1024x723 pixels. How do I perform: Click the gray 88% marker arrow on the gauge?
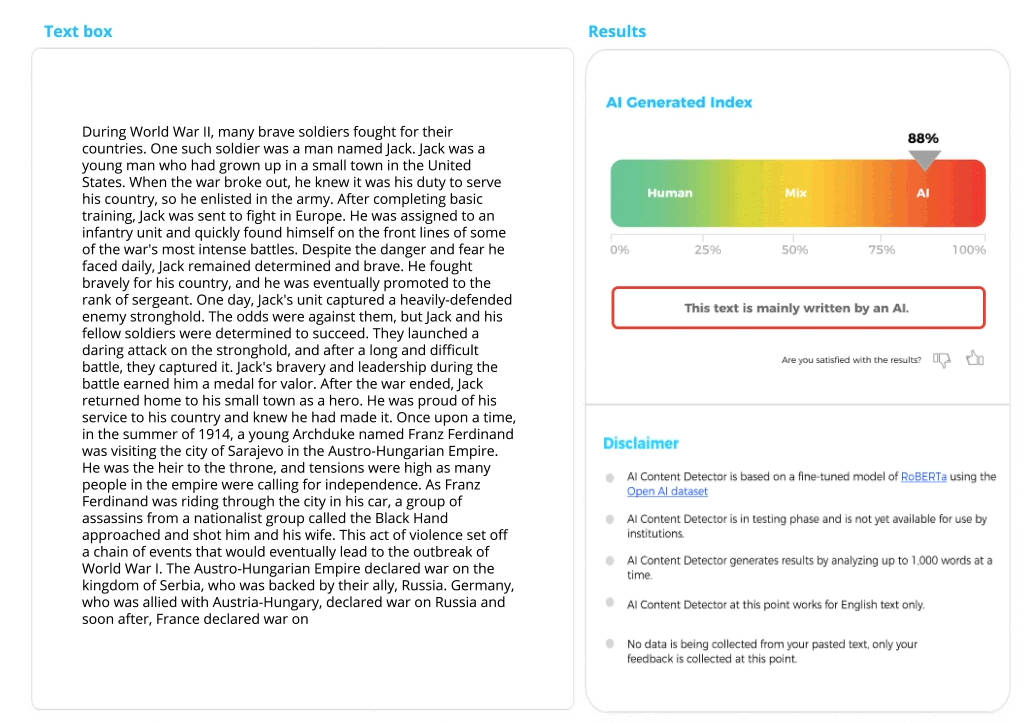923,158
